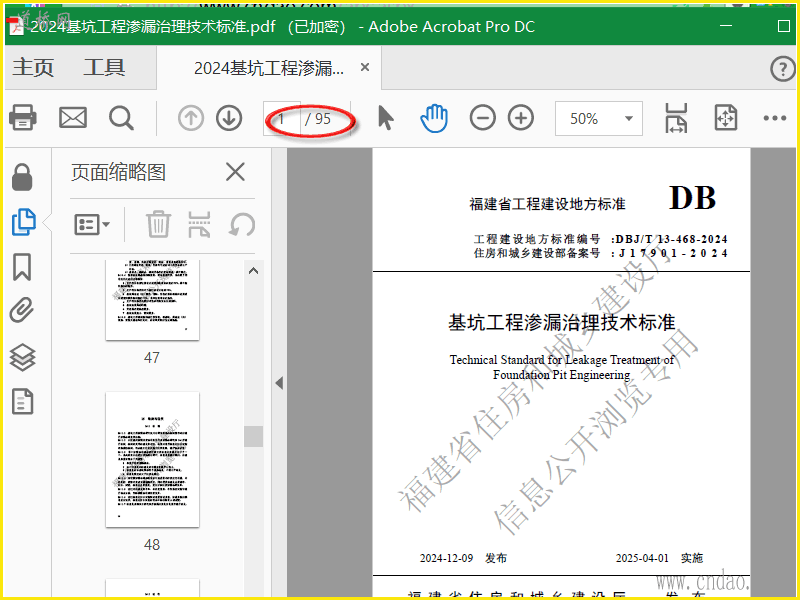Click the current page number field
Screen dimensions: 800x600
(282, 119)
